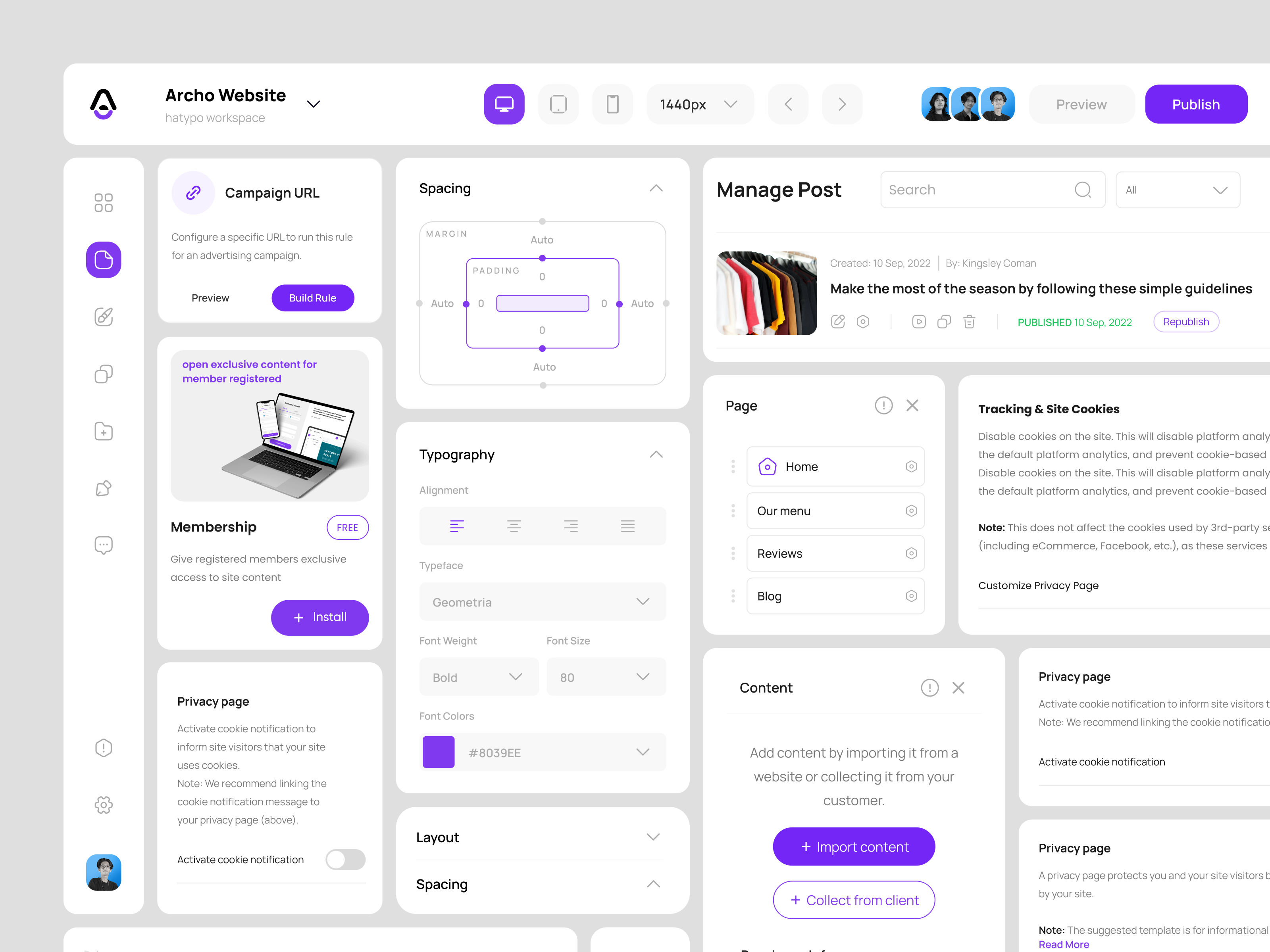
Task: Click the Publish button
Action: pyautogui.click(x=1196, y=104)
